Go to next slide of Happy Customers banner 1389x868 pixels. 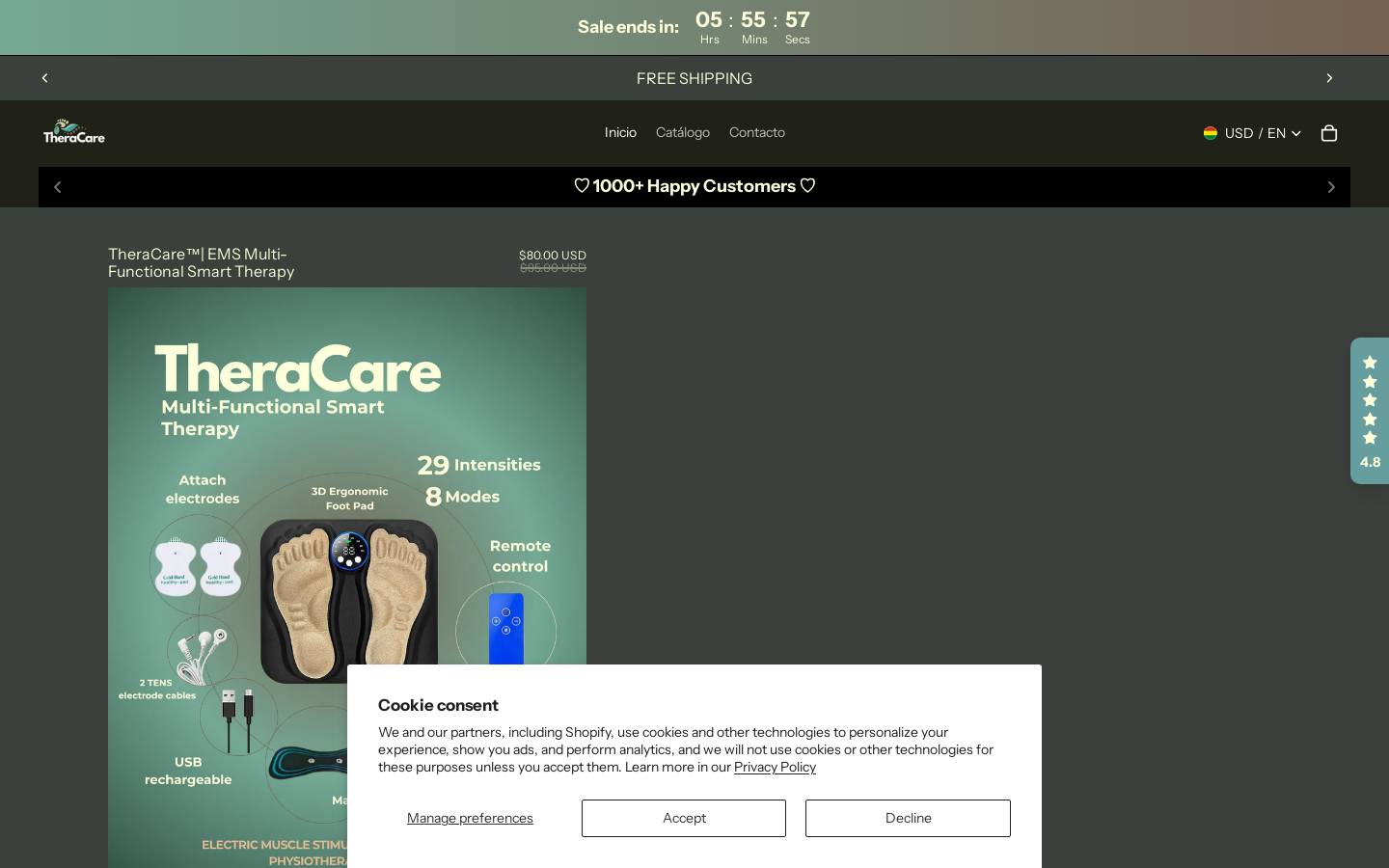[1331, 187]
